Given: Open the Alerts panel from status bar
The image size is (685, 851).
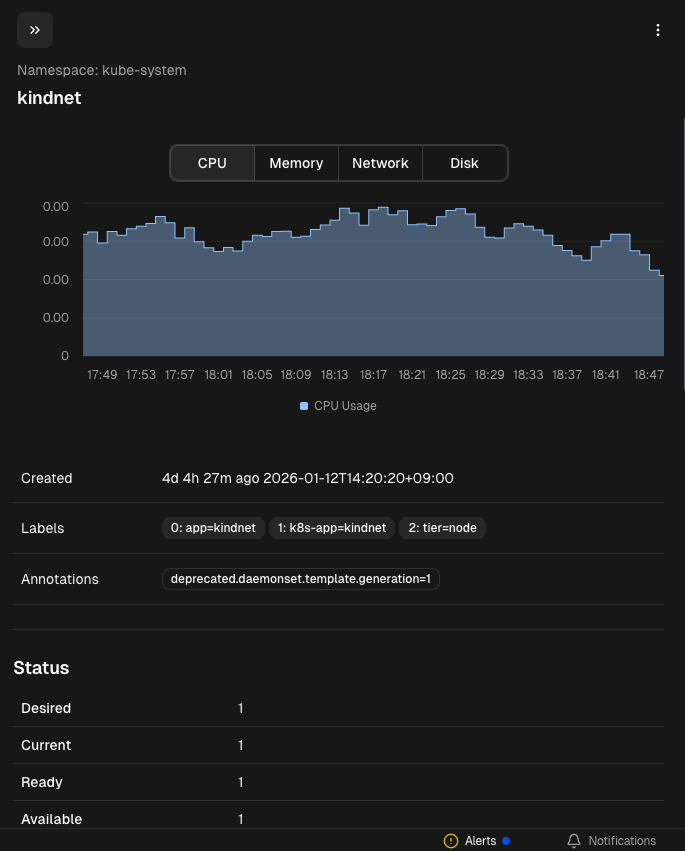Looking at the screenshot, I should click(x=480, y=841).
